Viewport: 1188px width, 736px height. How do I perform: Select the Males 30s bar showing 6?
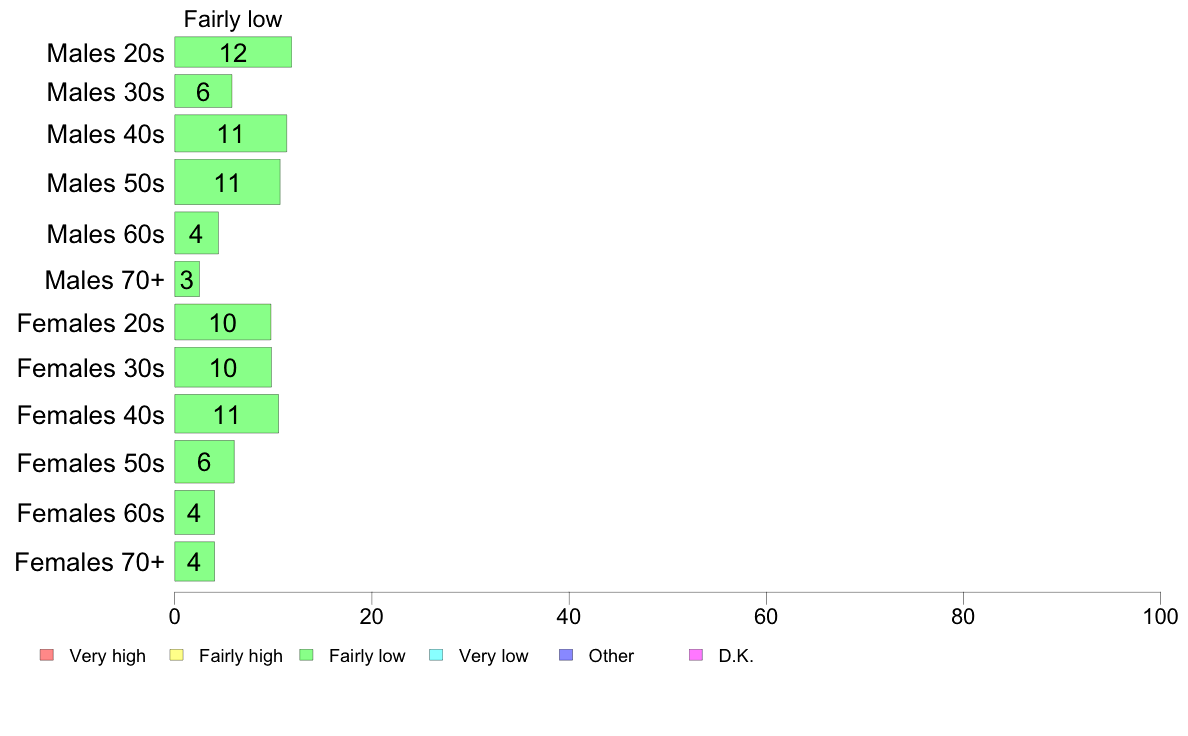[x=203, y=92]
